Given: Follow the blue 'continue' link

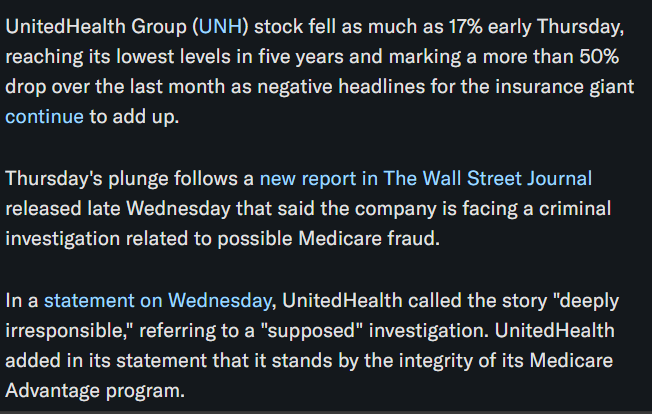Looking at the screenshot, I should coord(44,116).
